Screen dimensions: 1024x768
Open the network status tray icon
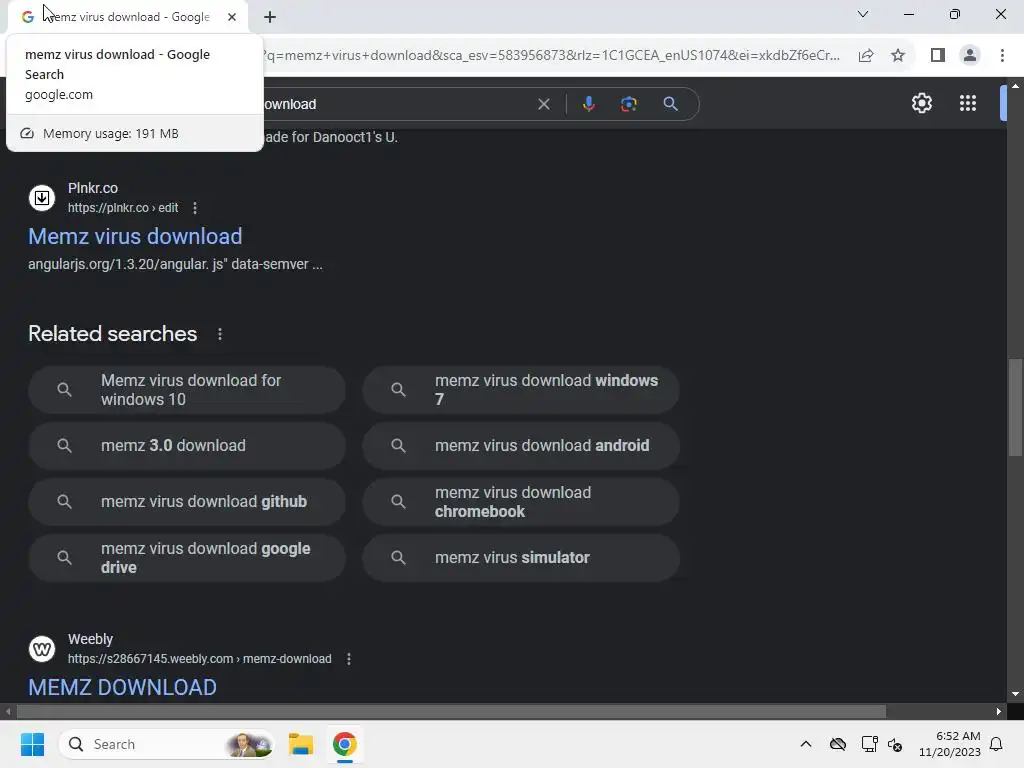pyautogui.click(x=869, y=744)
